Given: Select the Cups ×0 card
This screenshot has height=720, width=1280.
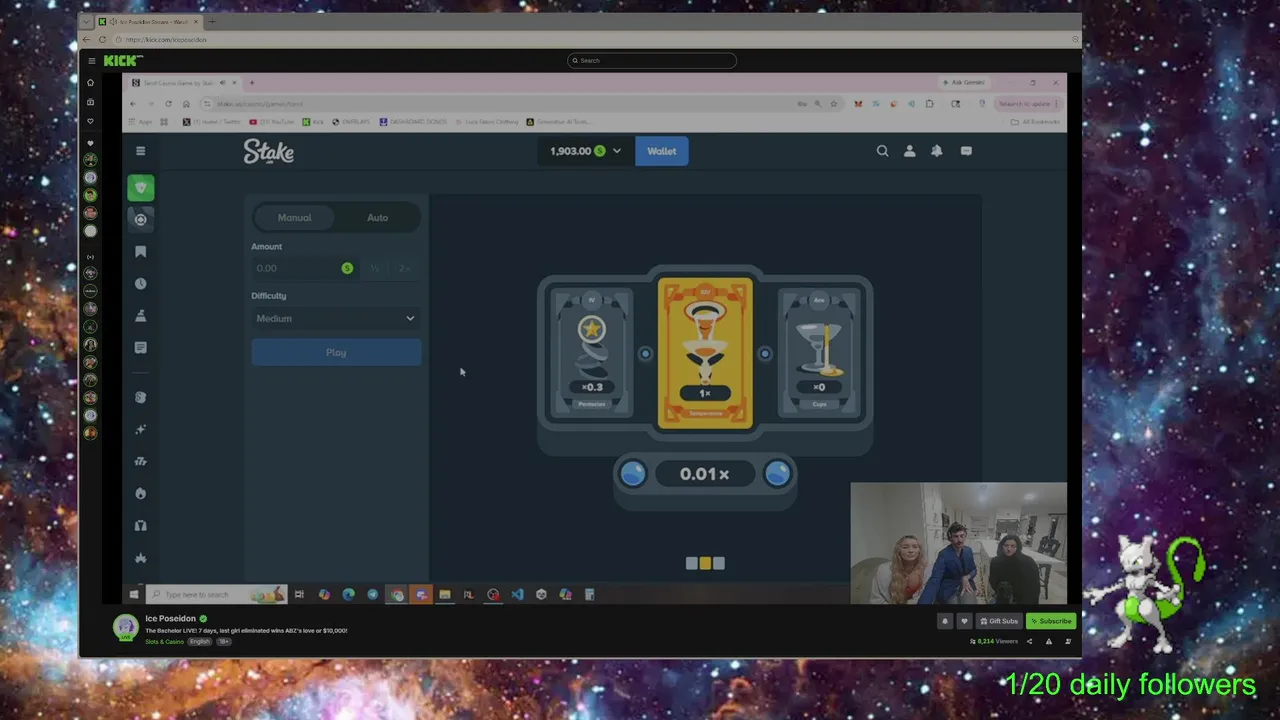Looking at the screenshot, I should (819, 354).
